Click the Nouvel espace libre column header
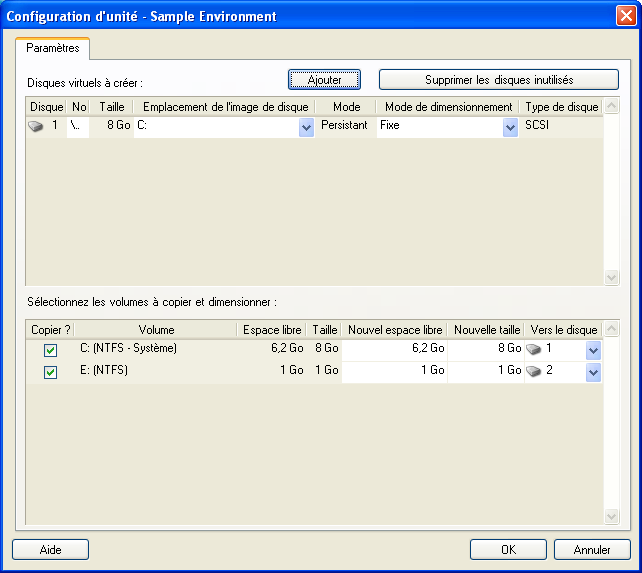 (x=395, y=330)
